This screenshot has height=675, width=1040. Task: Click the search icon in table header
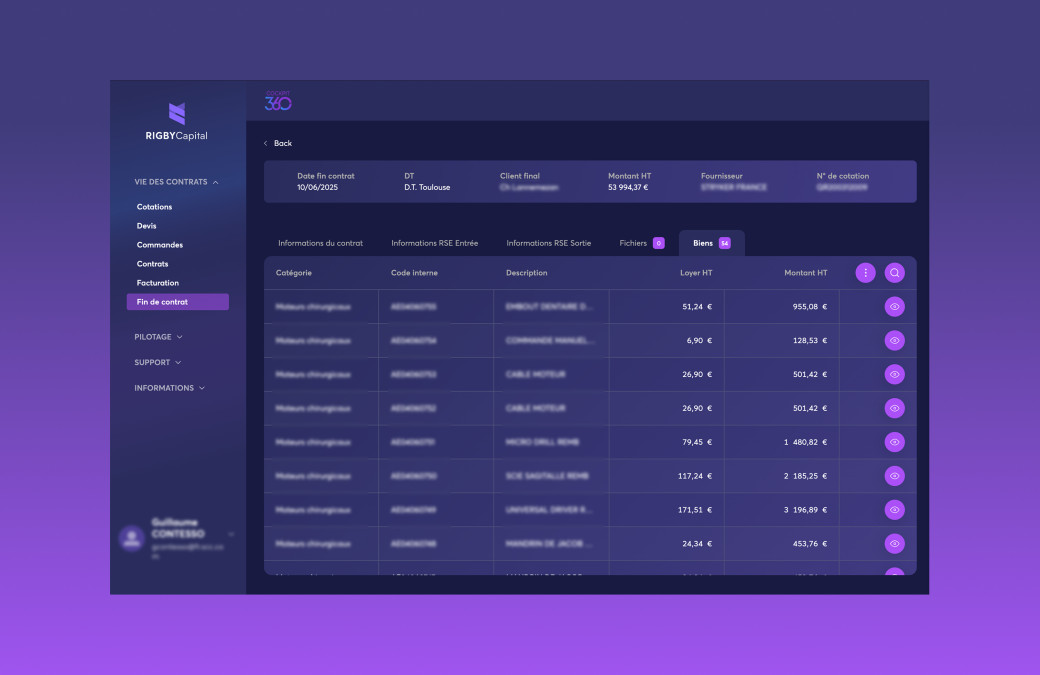click(894, 273)
